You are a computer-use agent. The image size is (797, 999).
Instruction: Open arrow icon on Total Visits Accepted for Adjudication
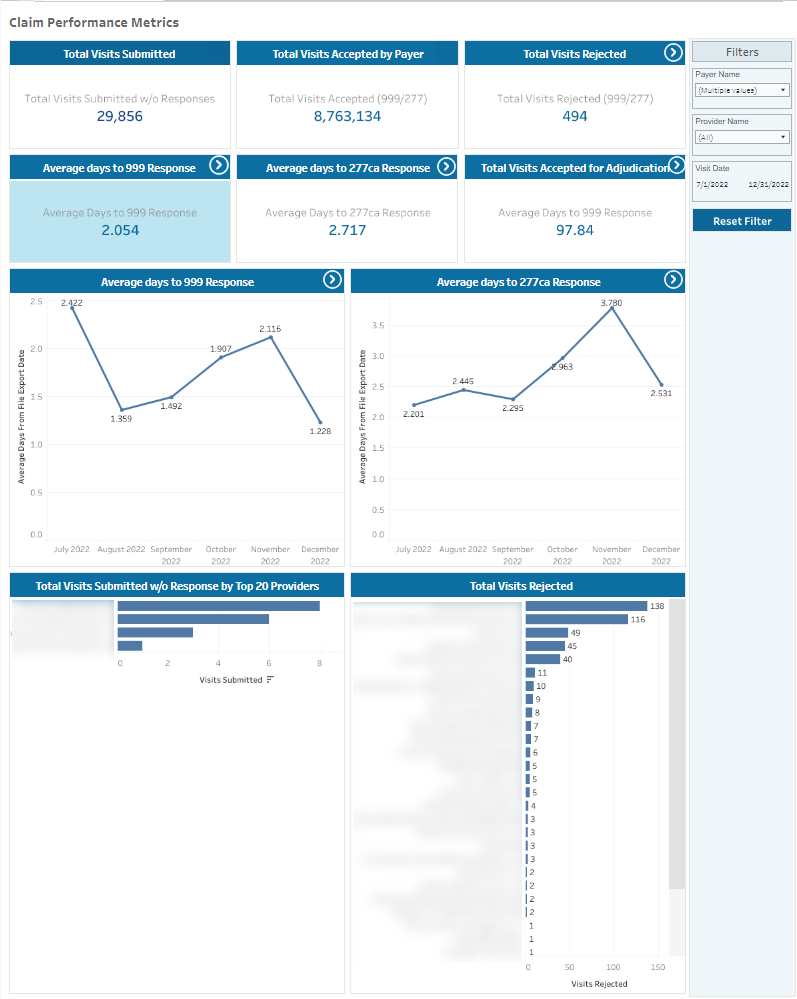coord(674,166)
